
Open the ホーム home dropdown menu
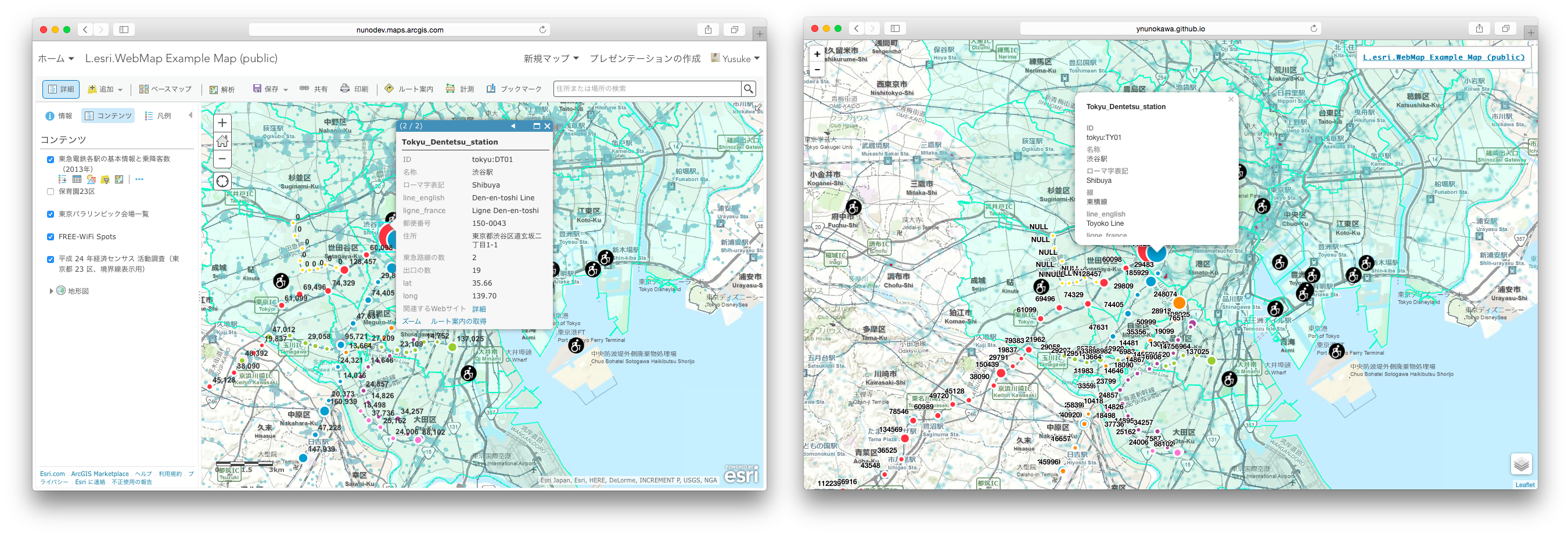(x=55, y=59)
